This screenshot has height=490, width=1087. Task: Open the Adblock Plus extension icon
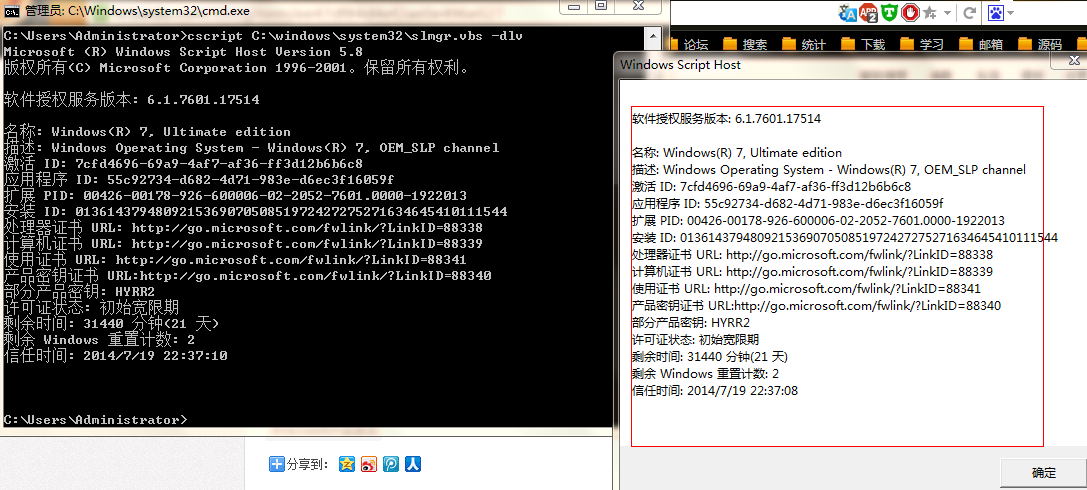pos(868,12)
